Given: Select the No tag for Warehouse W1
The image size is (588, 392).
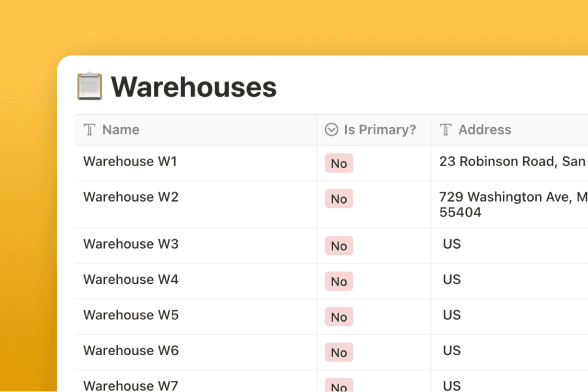Looking at the screenshot, I should pos(339,163).
